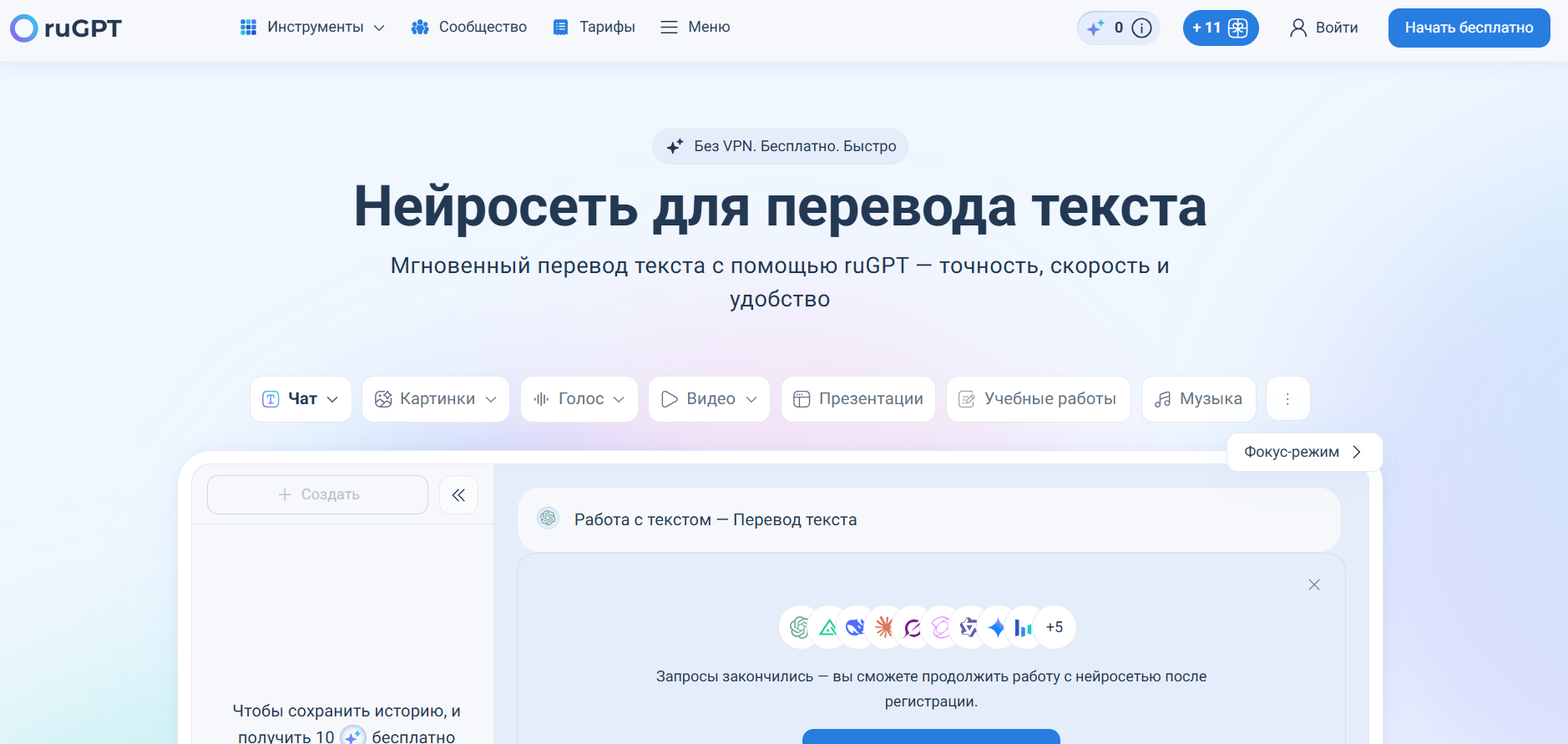Click the info icon beside credits counter
Screen dimensions: 1568x744
coord(1141,28)
